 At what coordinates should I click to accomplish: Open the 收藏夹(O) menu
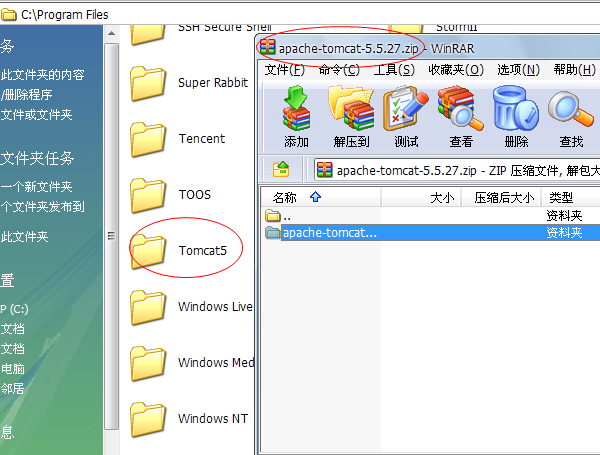(456, 70)
